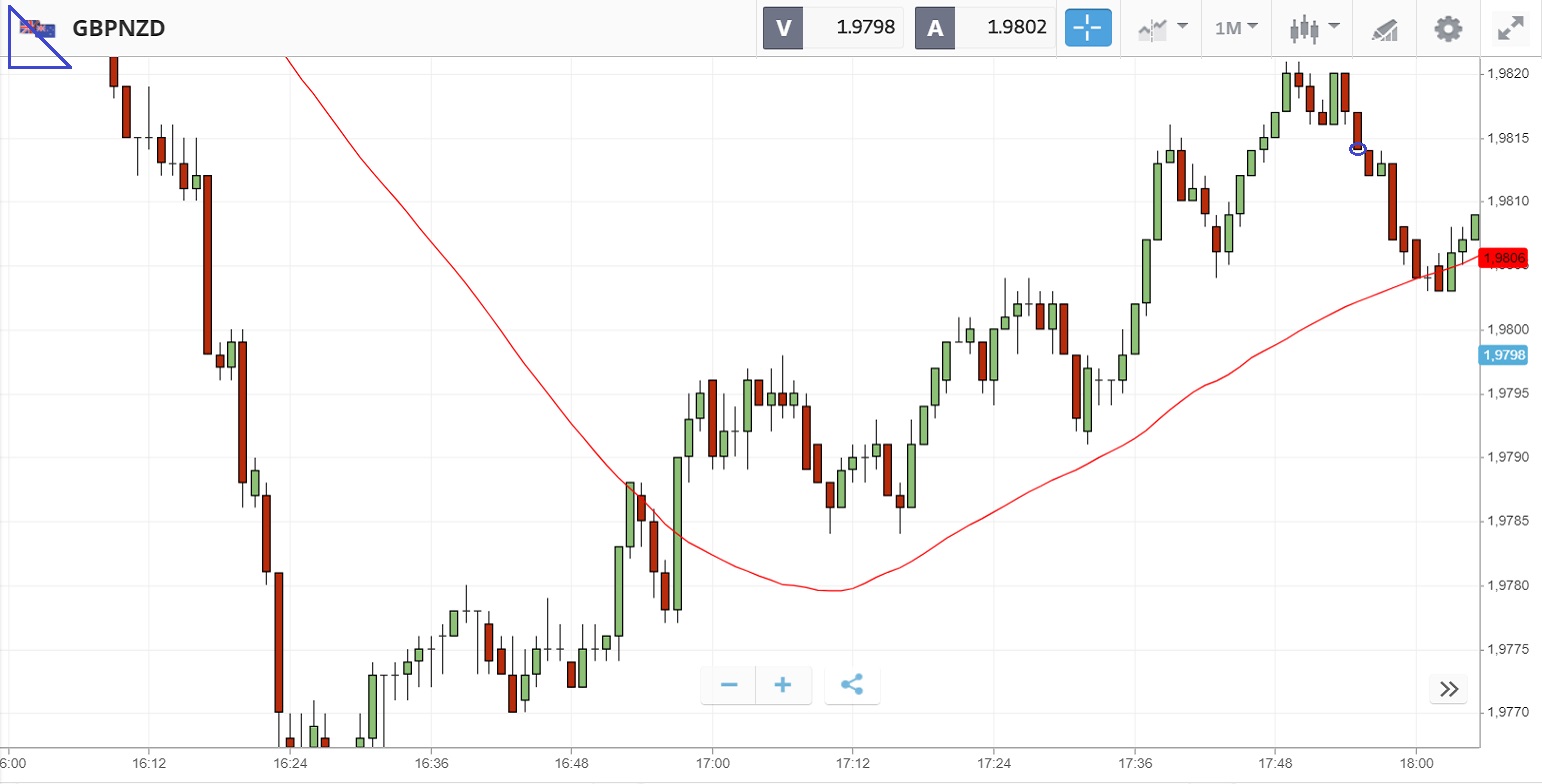Click the GBPNZD flag icon
The width and height of the screenshot is (1542, 784).
coord(40,28)
